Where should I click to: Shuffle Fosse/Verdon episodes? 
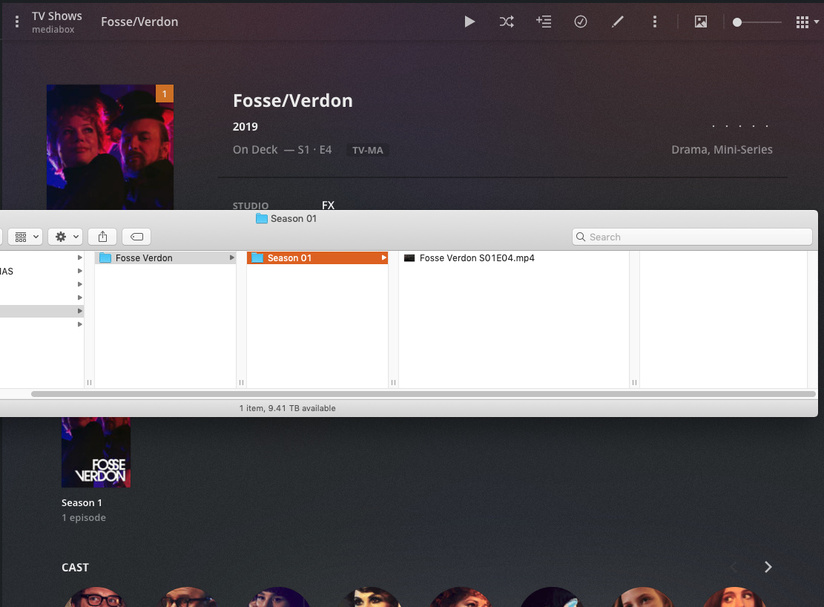(x=507, y=22)
